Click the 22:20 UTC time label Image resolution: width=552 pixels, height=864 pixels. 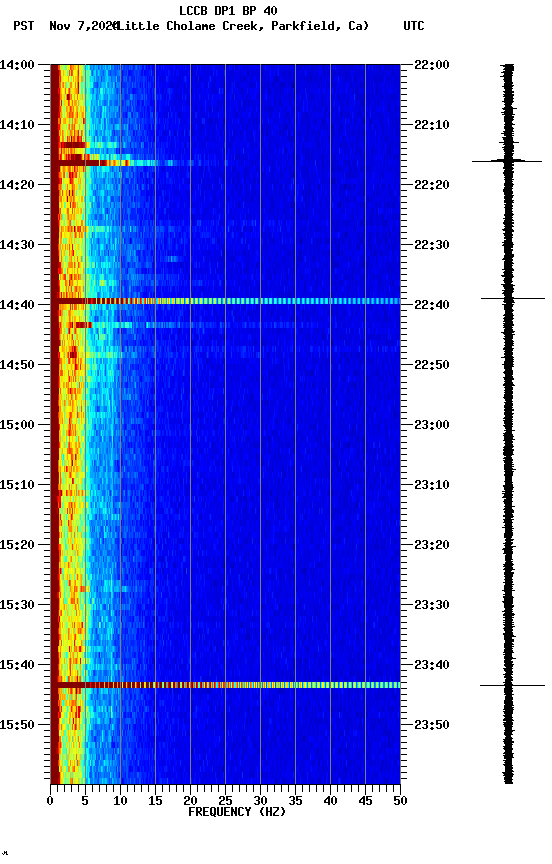pyautogui.click(x=432, y=185)
